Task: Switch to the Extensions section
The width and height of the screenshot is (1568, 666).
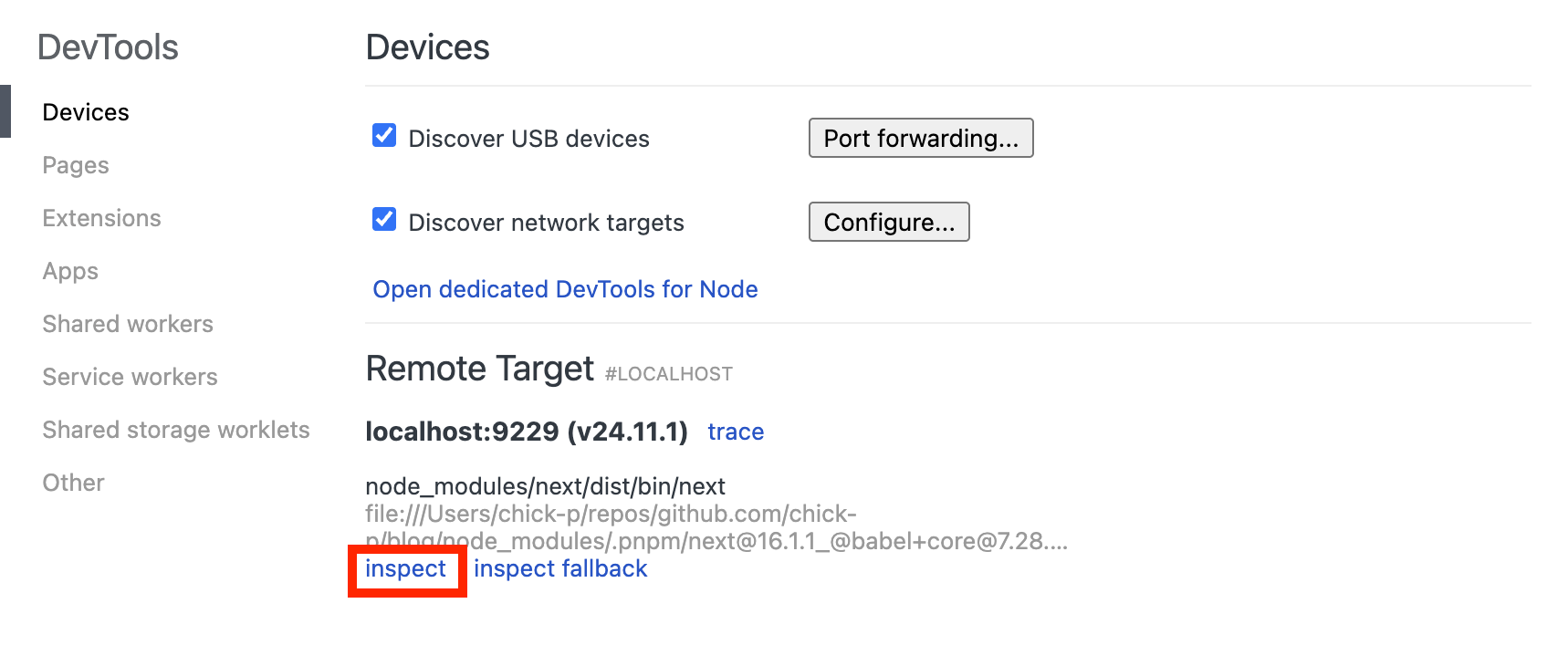Action: click(x=101, y=218)
